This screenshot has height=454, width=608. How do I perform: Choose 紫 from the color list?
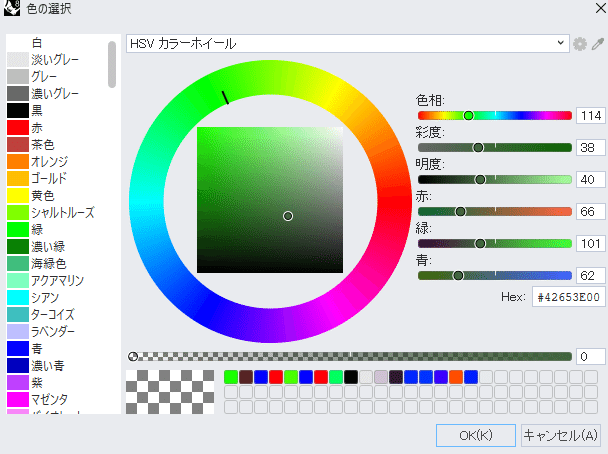click(56, 383)
